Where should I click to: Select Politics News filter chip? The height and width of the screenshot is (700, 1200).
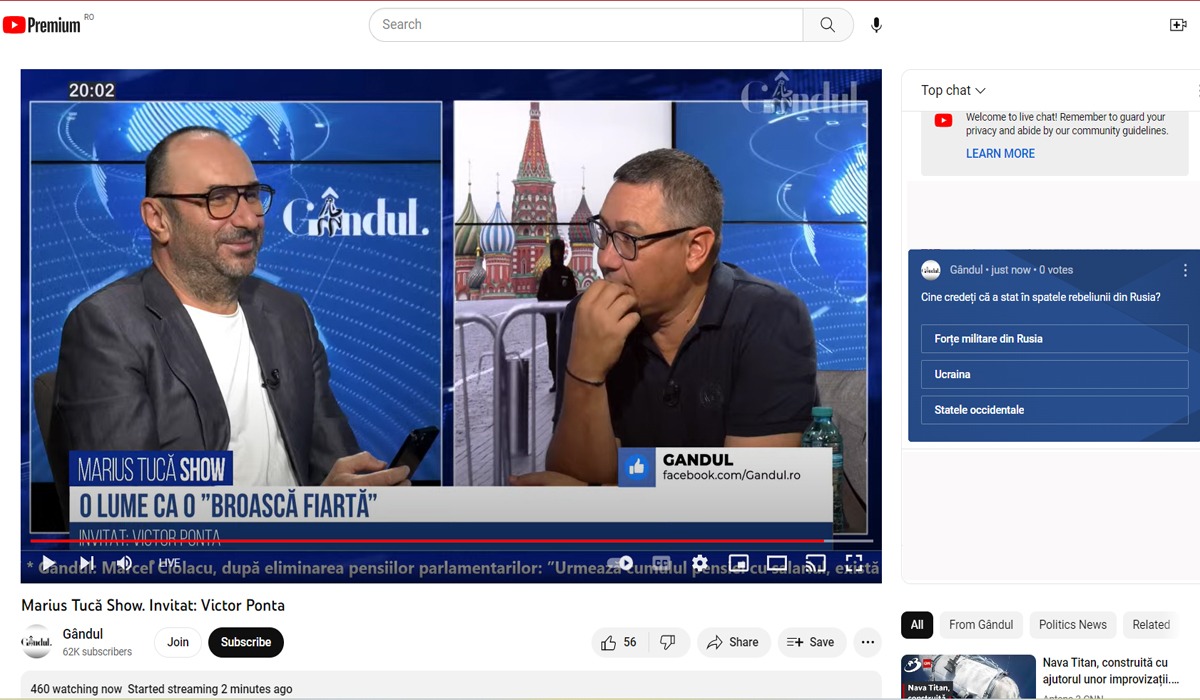1072,625
